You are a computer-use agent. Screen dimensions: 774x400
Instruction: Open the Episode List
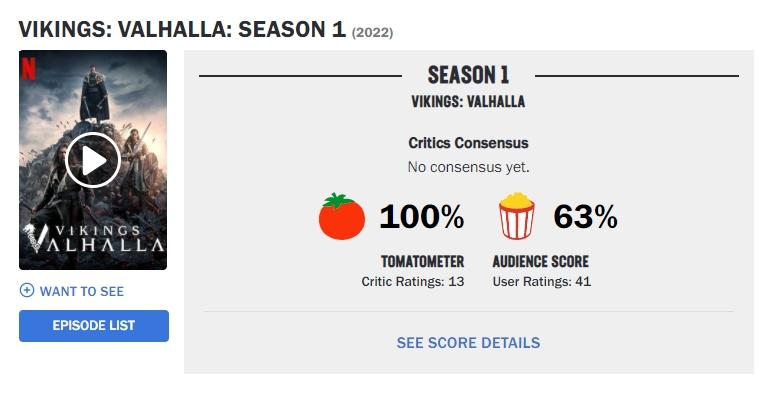tap(94, 326)
